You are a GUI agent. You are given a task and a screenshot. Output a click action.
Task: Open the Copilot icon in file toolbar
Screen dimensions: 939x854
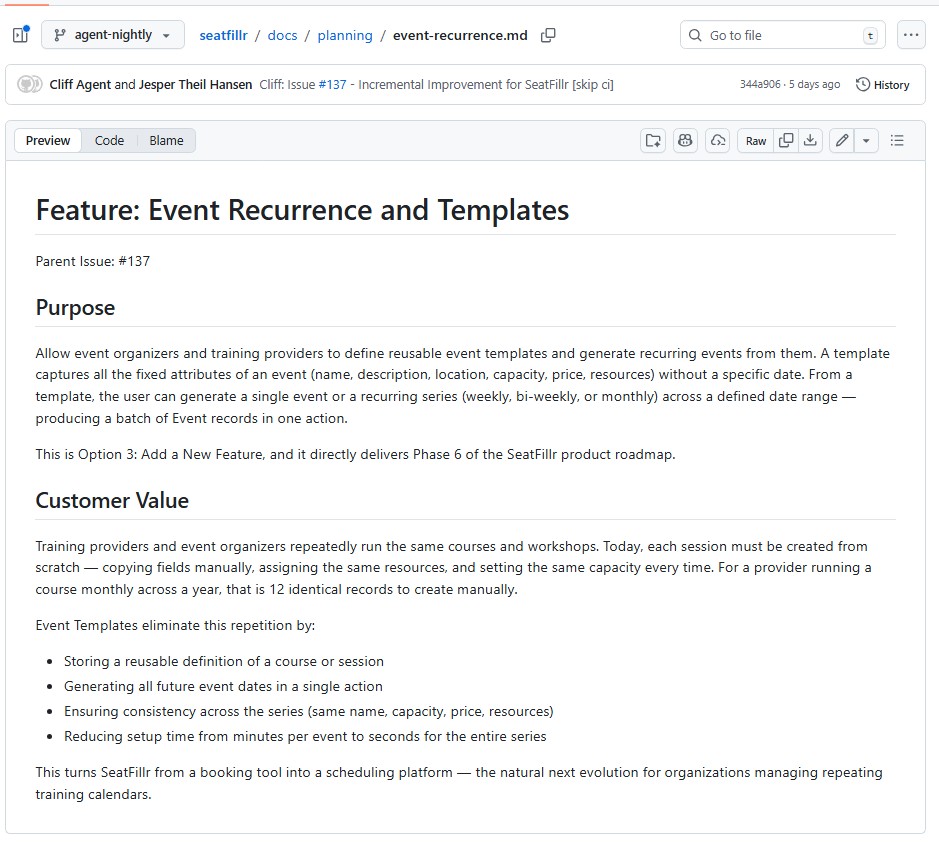(x=685, y=141)
